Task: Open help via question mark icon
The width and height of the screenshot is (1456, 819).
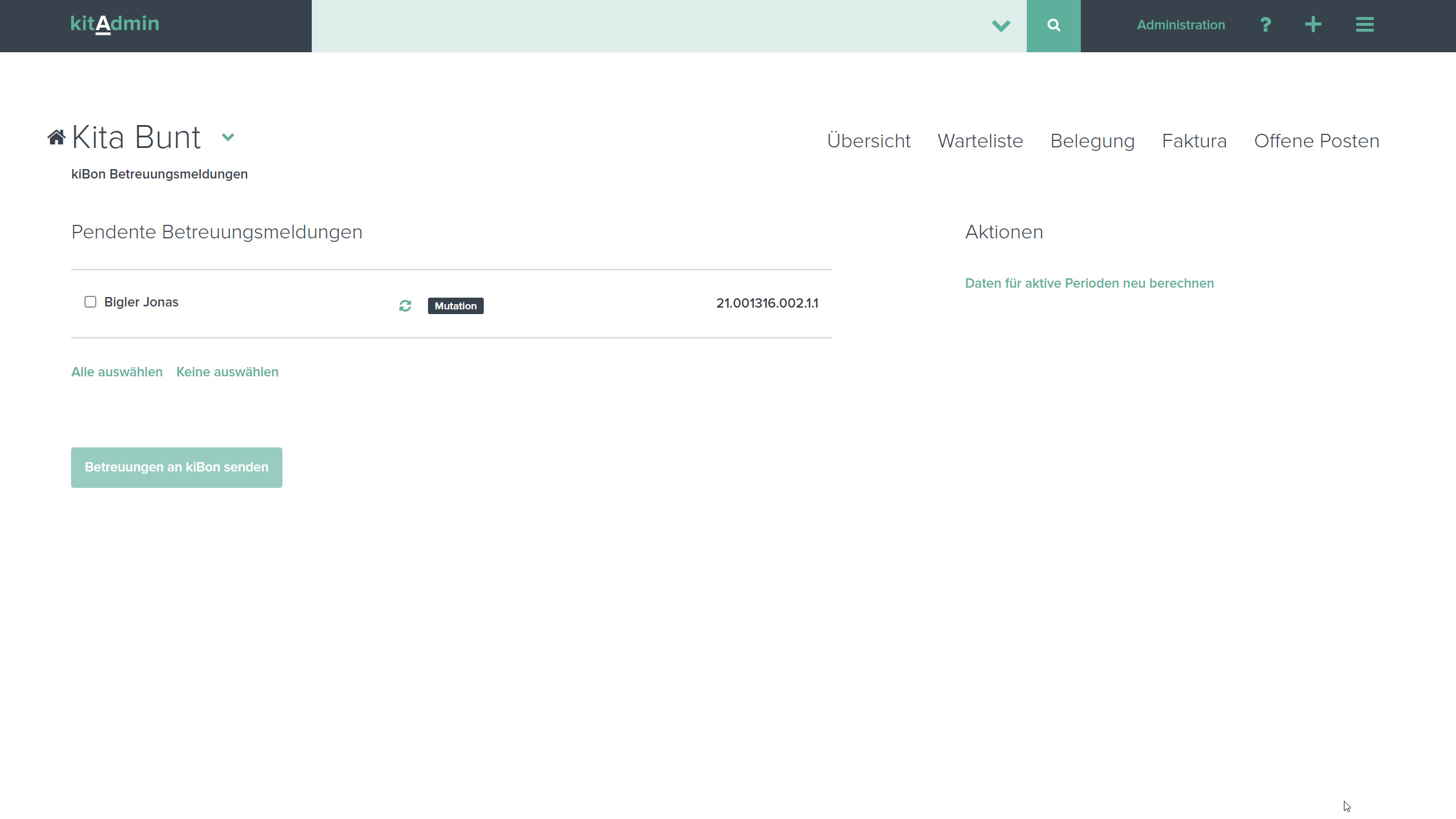Action: tap(1265, 25)
